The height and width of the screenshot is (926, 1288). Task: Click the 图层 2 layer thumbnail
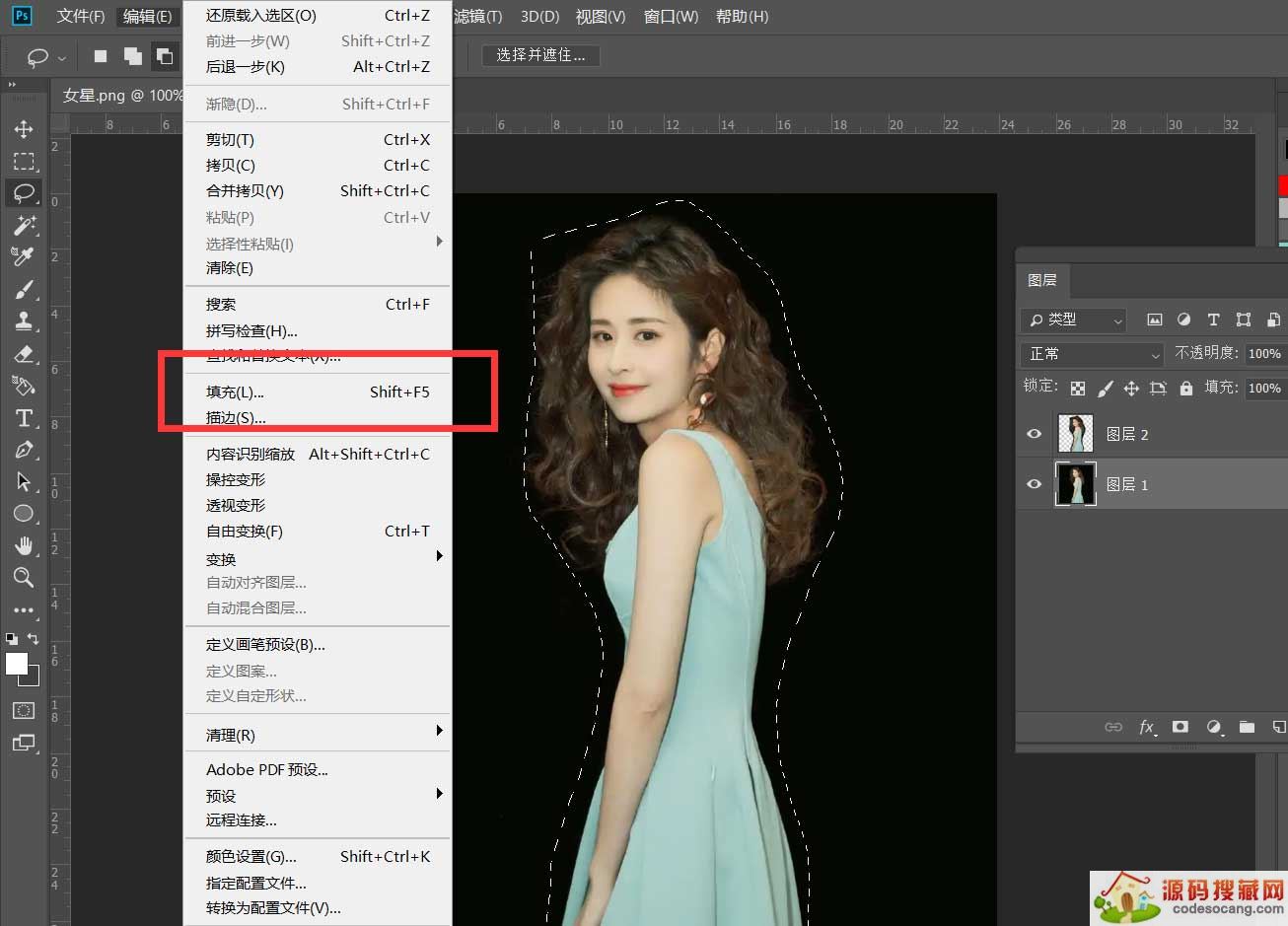(x=1076, y=434)
